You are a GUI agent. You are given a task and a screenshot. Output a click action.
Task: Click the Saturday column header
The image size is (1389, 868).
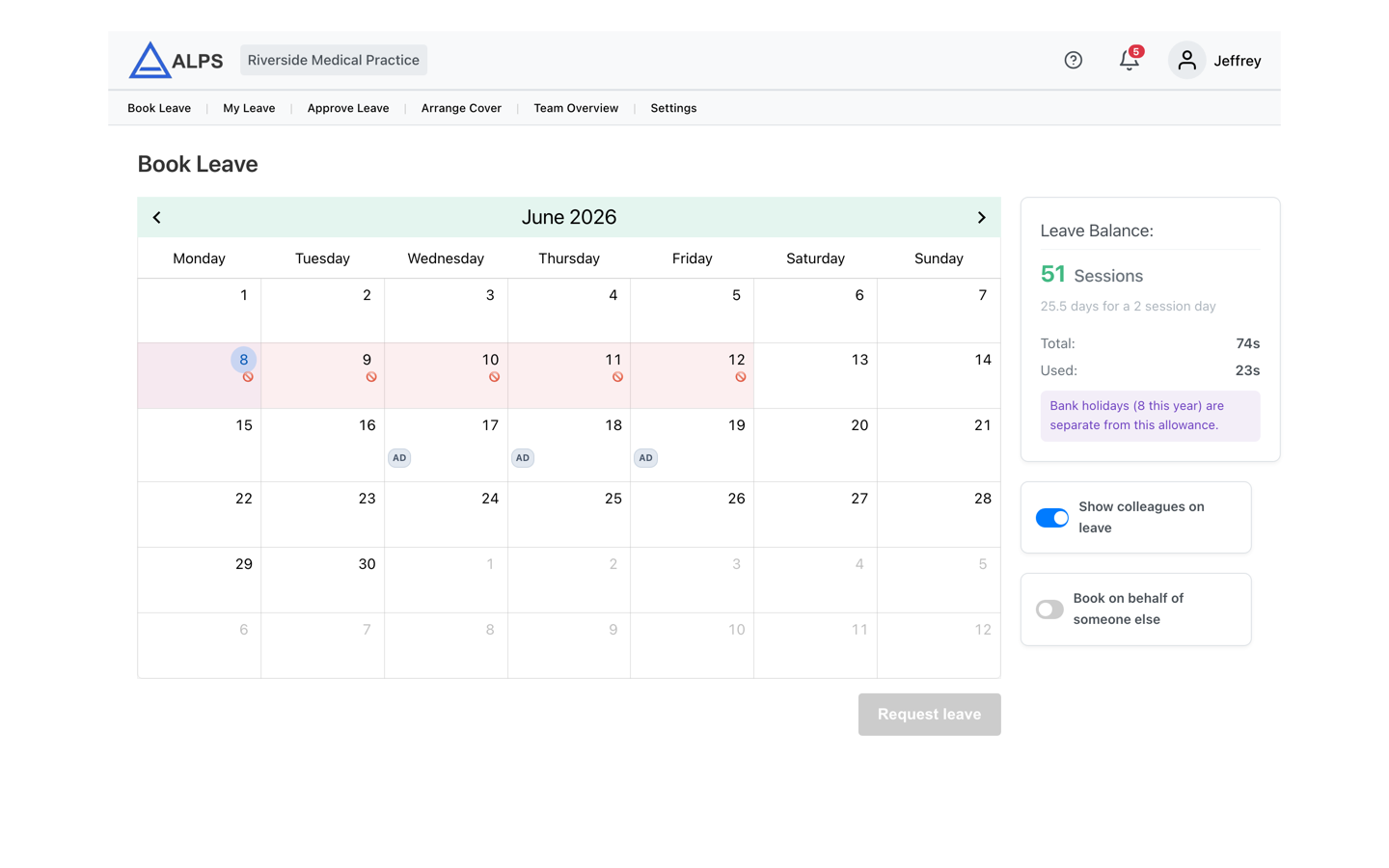click(815, 258)
